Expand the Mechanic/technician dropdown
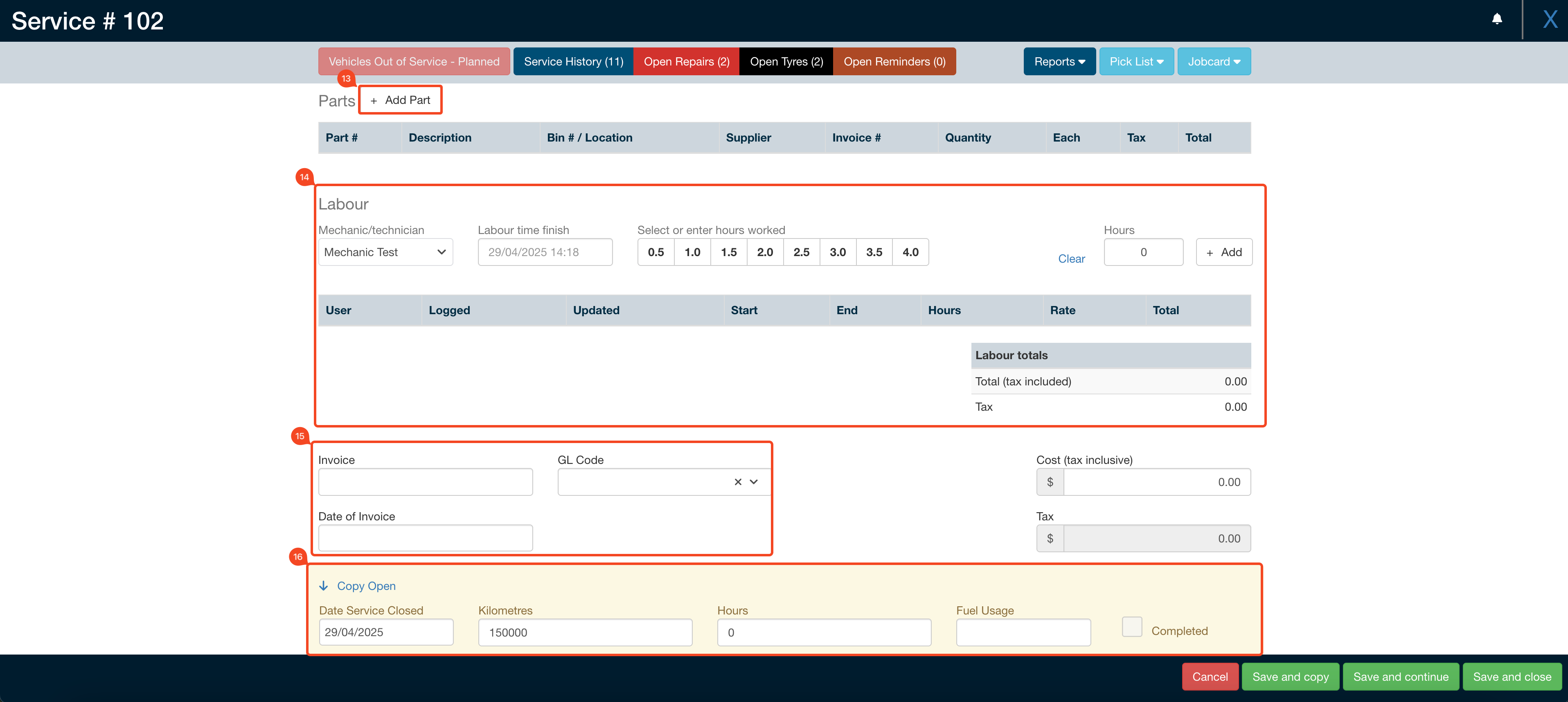 click(x=385, y=252)
